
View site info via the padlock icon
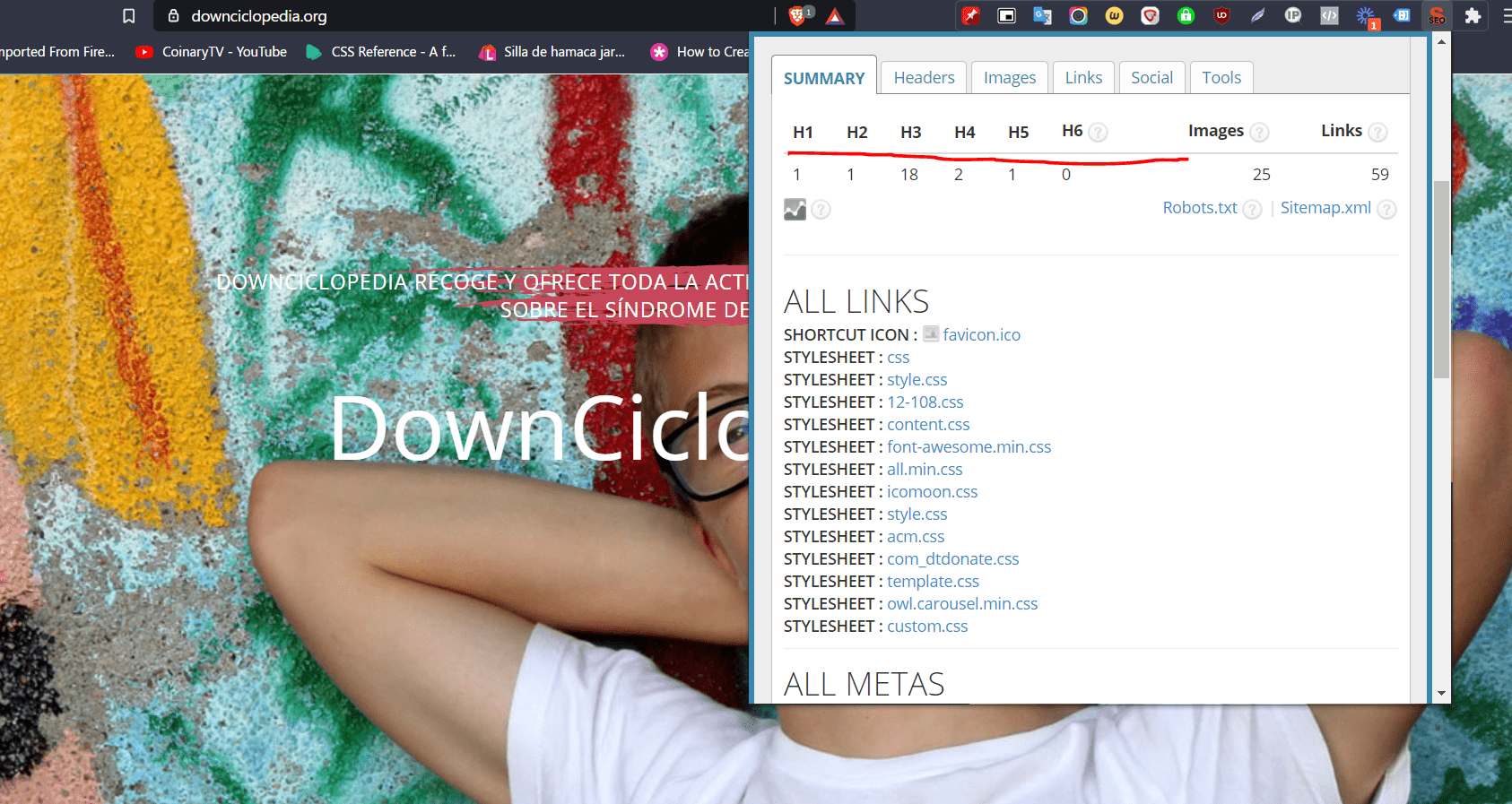[x=174, y=16]
